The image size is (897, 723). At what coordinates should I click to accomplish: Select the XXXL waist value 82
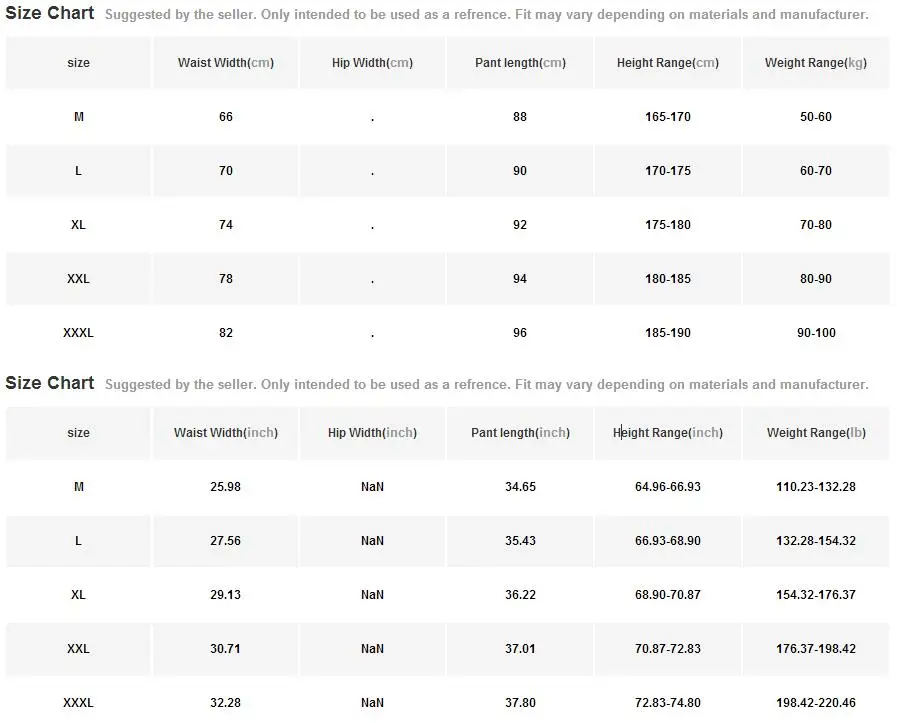(x=225, y=333)
